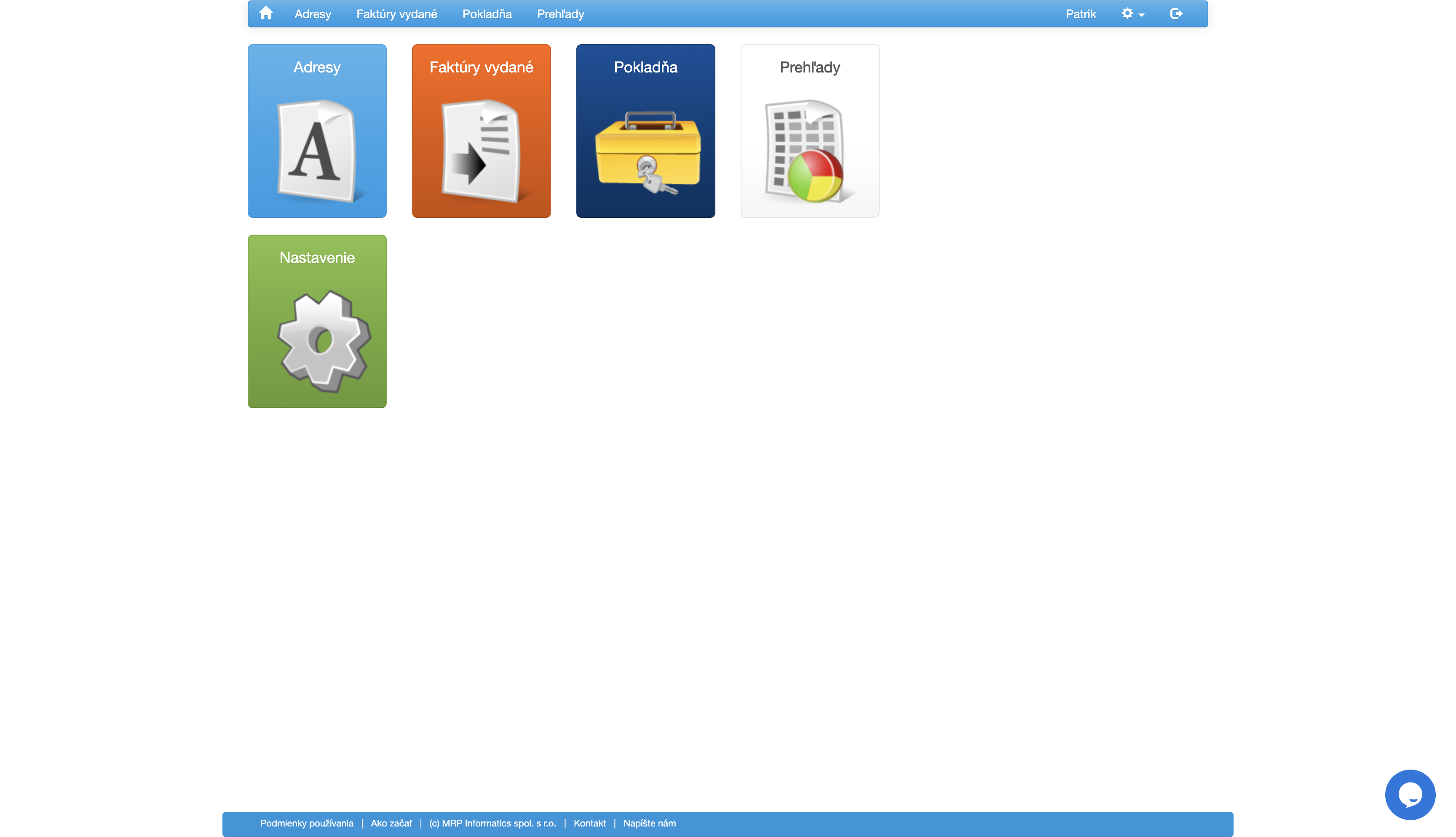Open the Ako začať footer link
Image resolution: width=1456 pixels, height=837 pixels.
pos(391,823)
